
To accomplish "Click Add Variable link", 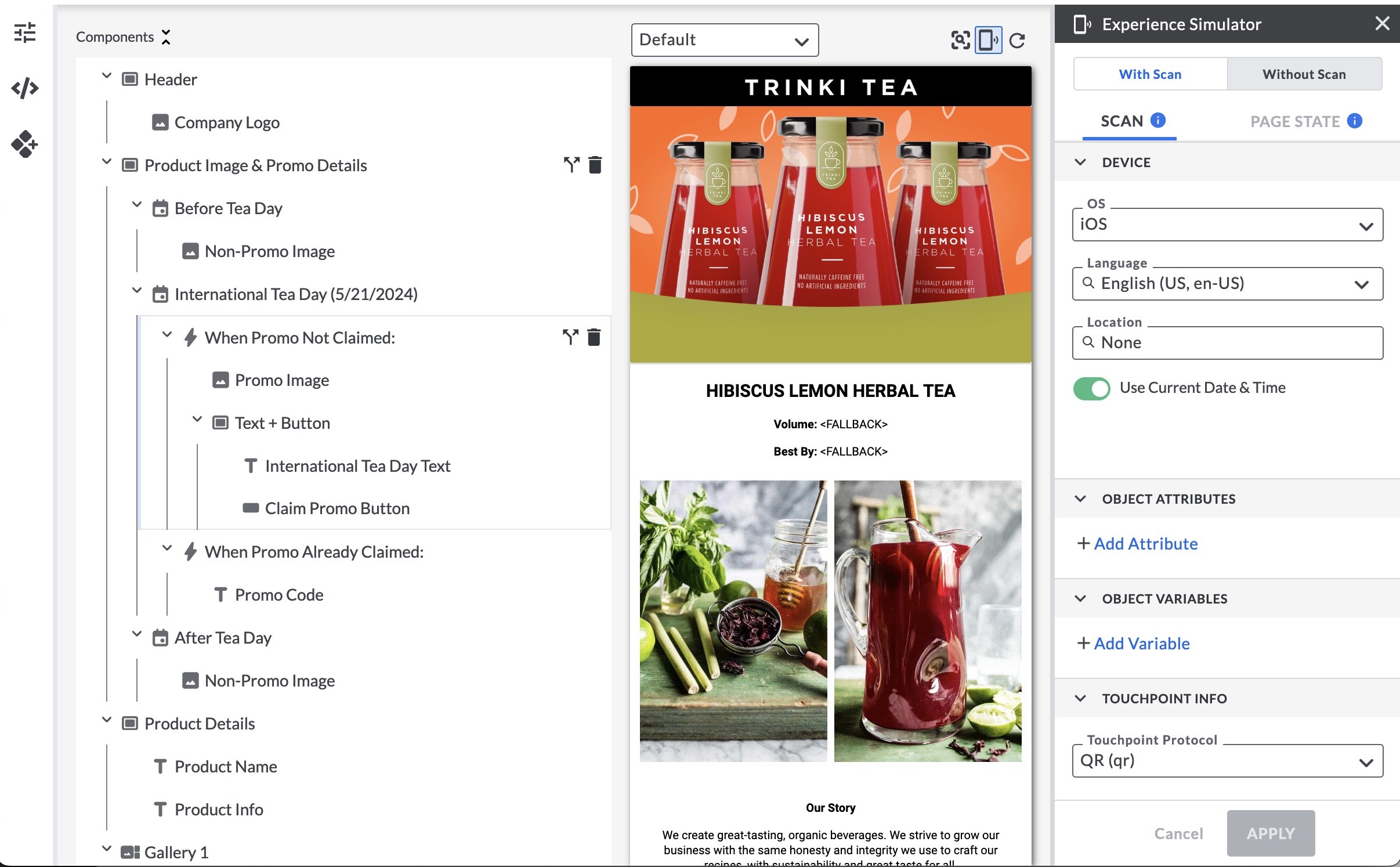I will 1134,644.
